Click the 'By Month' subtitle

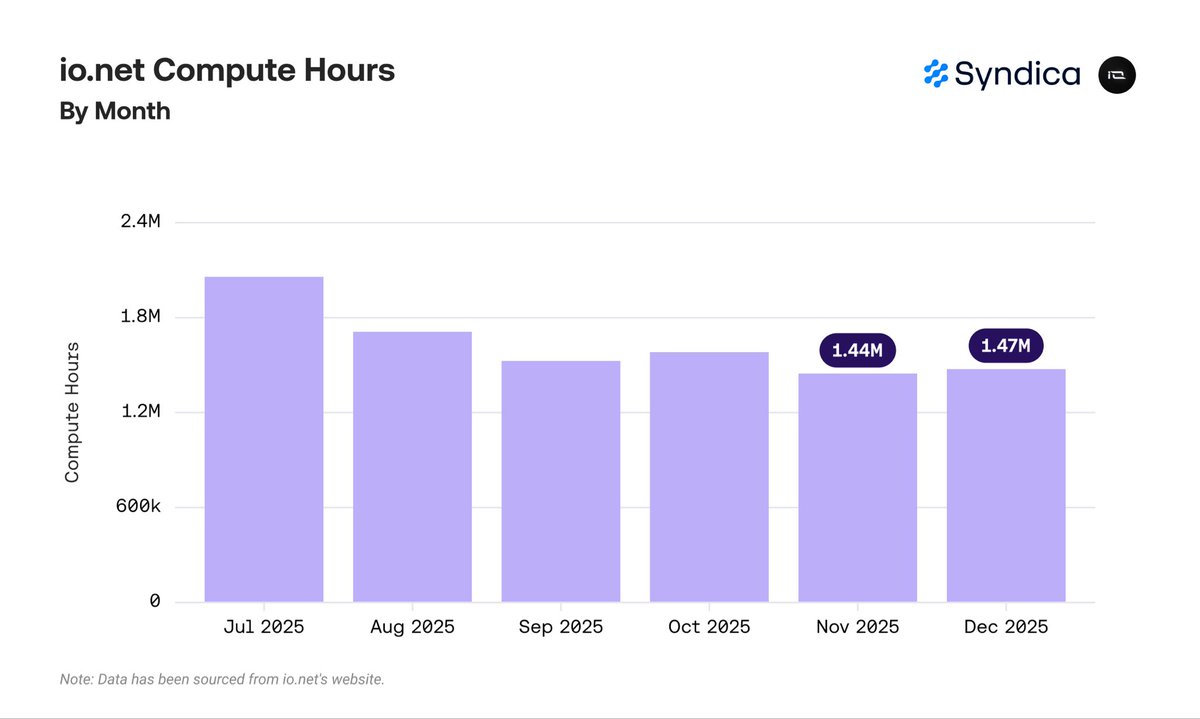click(115, 111)
